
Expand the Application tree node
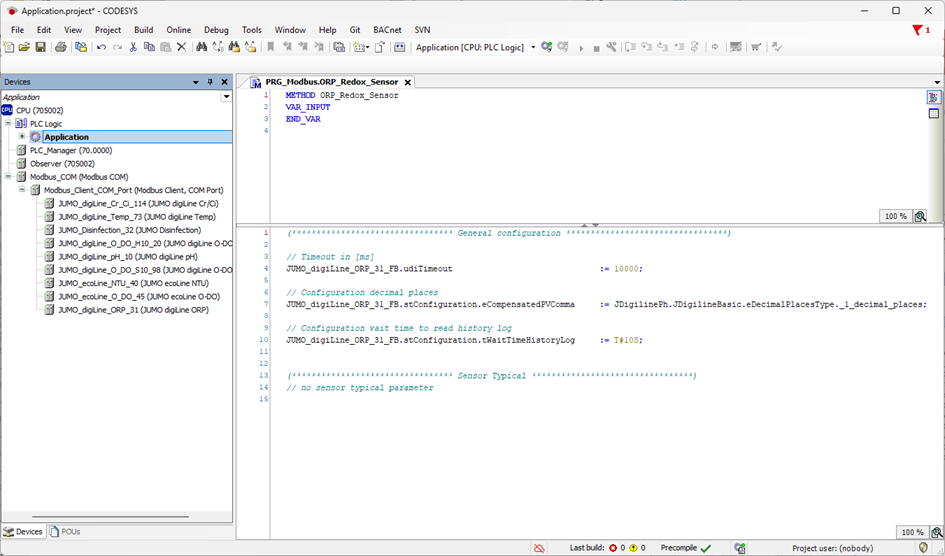(x=22, y=137)
